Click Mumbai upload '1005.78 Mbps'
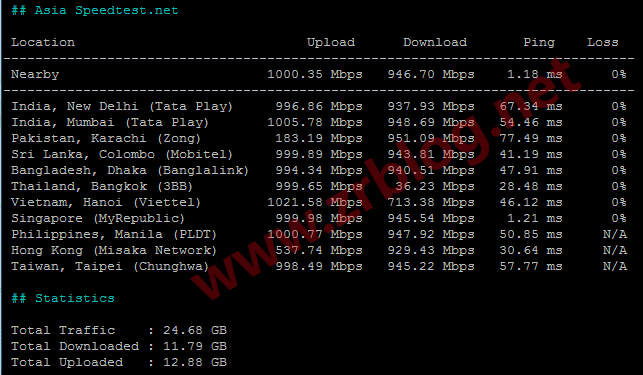The height and width of the screenshot is (375, 643). [315, 122]
